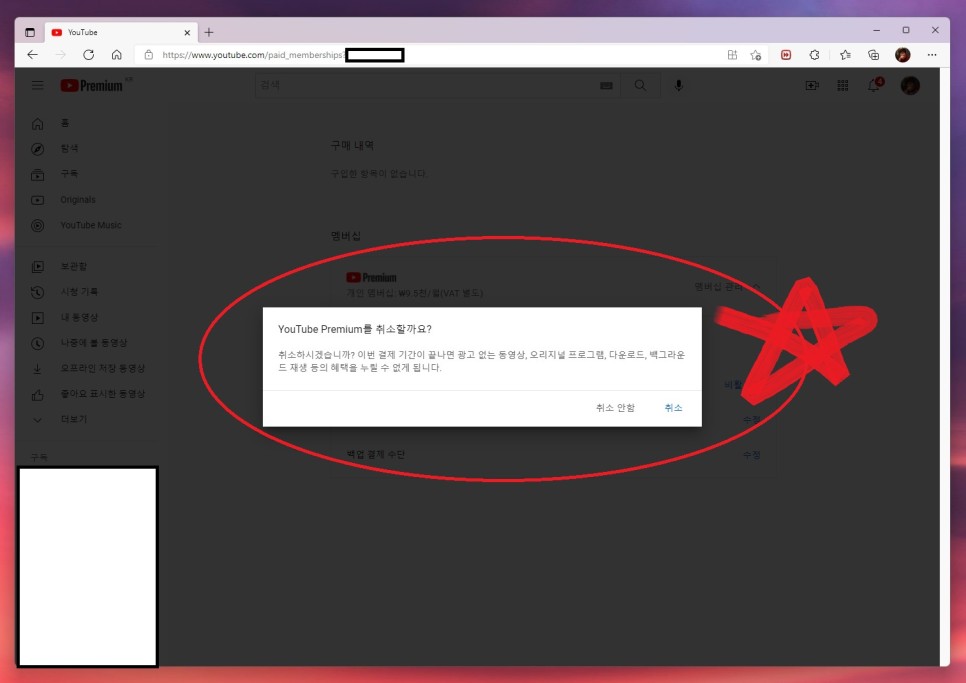
Task: Activate voice search microphone
Action: click(x=678, y=86)
